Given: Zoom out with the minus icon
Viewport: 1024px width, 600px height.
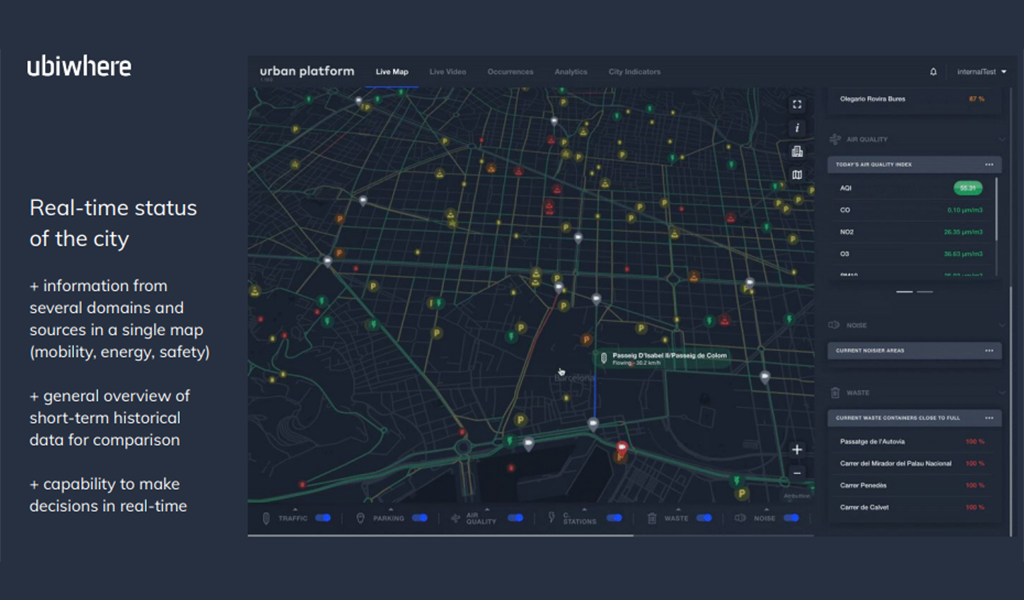Looking at the screenshot, I should pos(797,473).
